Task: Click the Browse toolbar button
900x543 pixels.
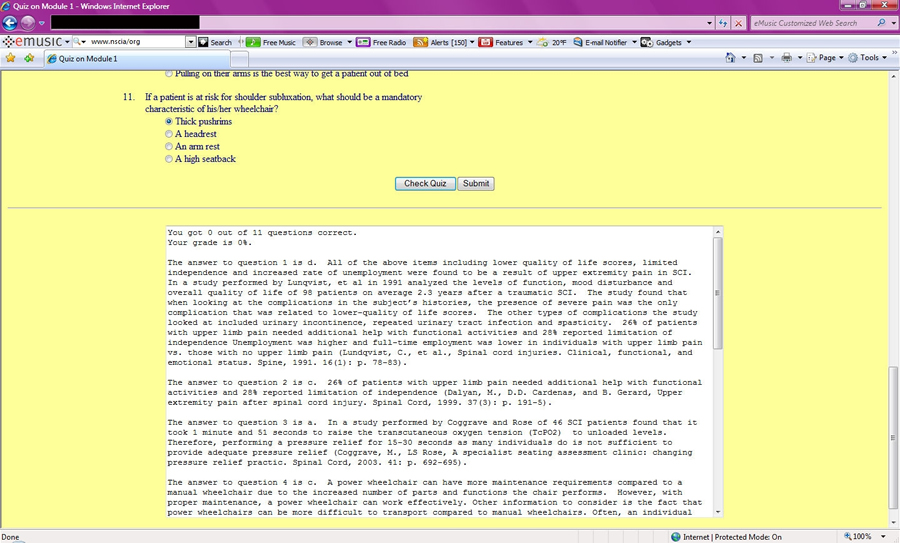Action: [x=323, y=42]
